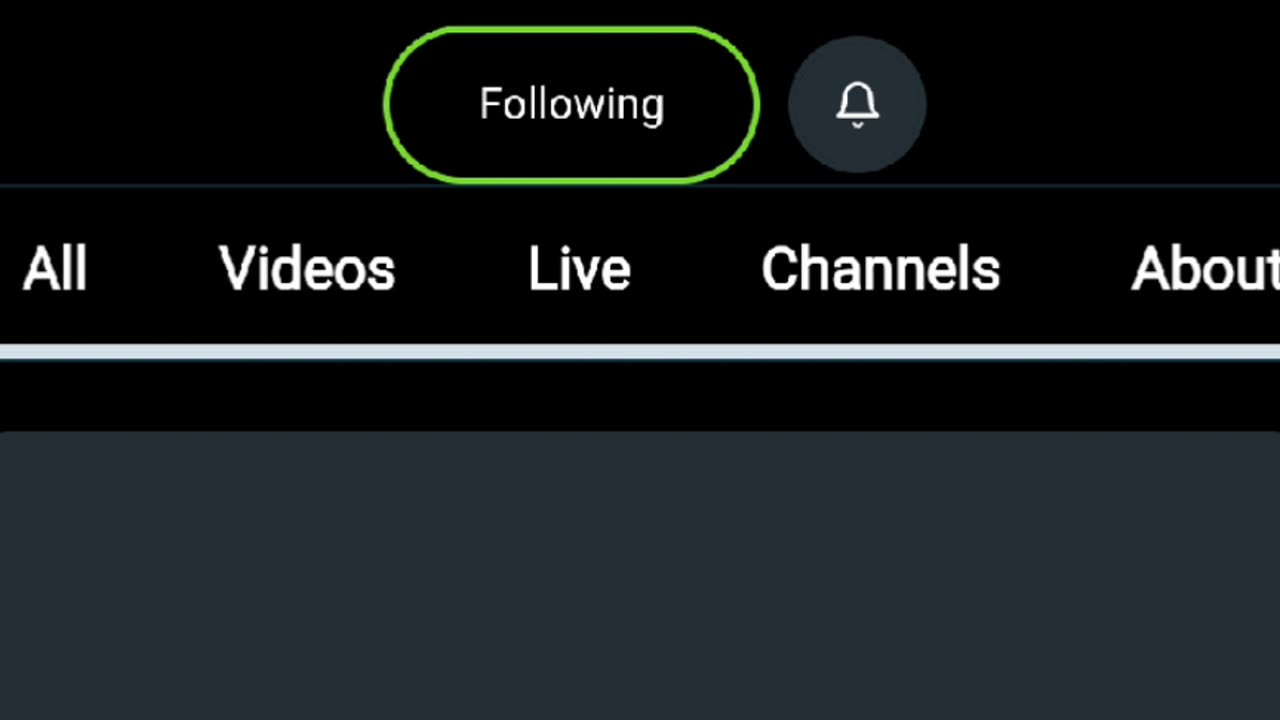Browse the Channels section
This screenshot has width=1280, height=720.
pos(880,269)
